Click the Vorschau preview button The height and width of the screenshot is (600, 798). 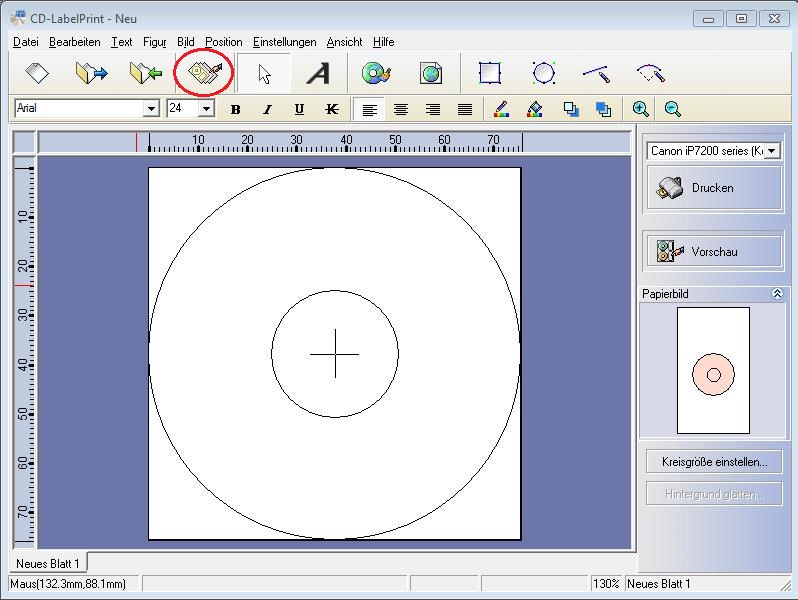point(714,251)
